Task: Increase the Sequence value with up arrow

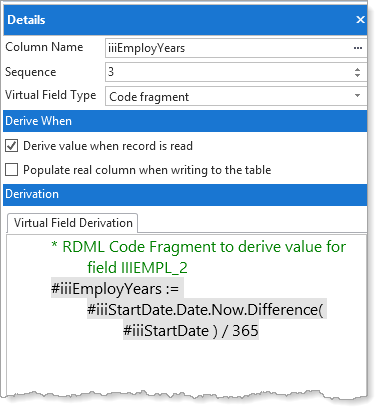Action: click(357, 69)
